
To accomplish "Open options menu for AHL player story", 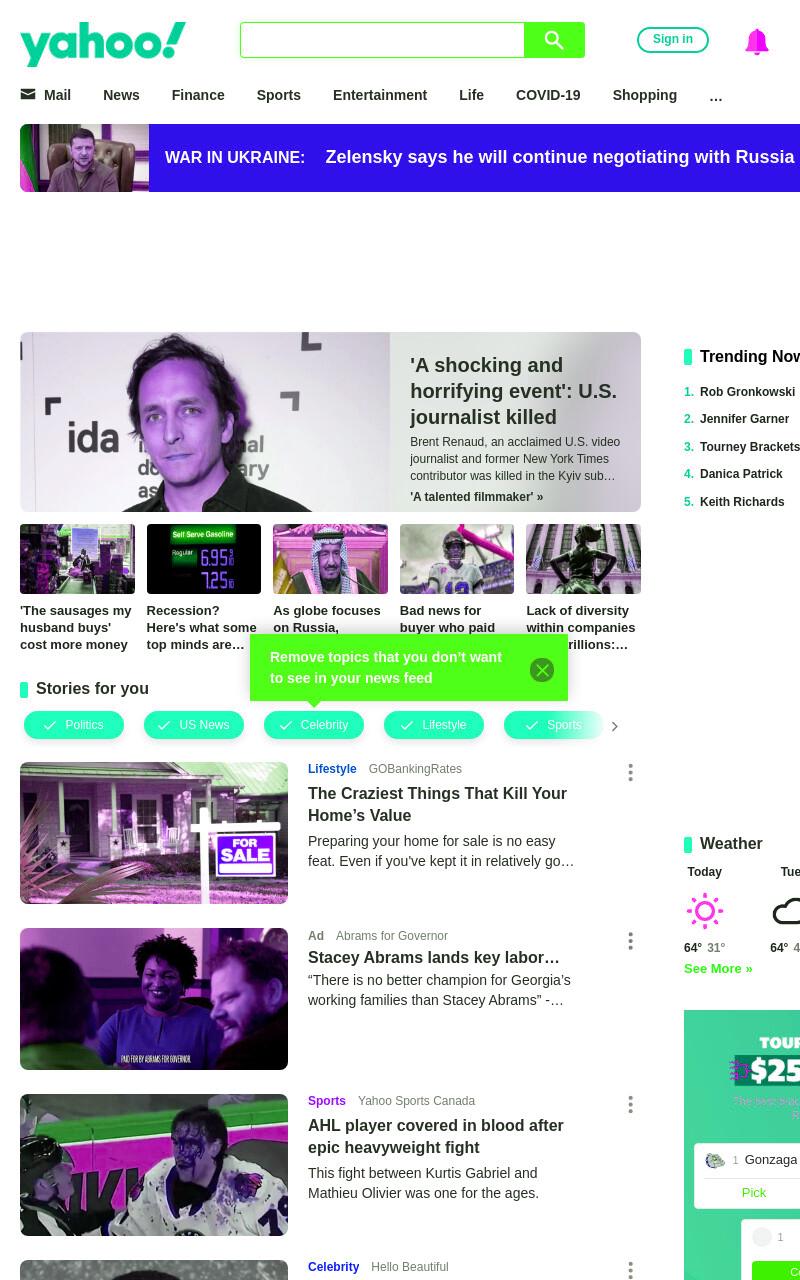I will tap(630, 1104).
